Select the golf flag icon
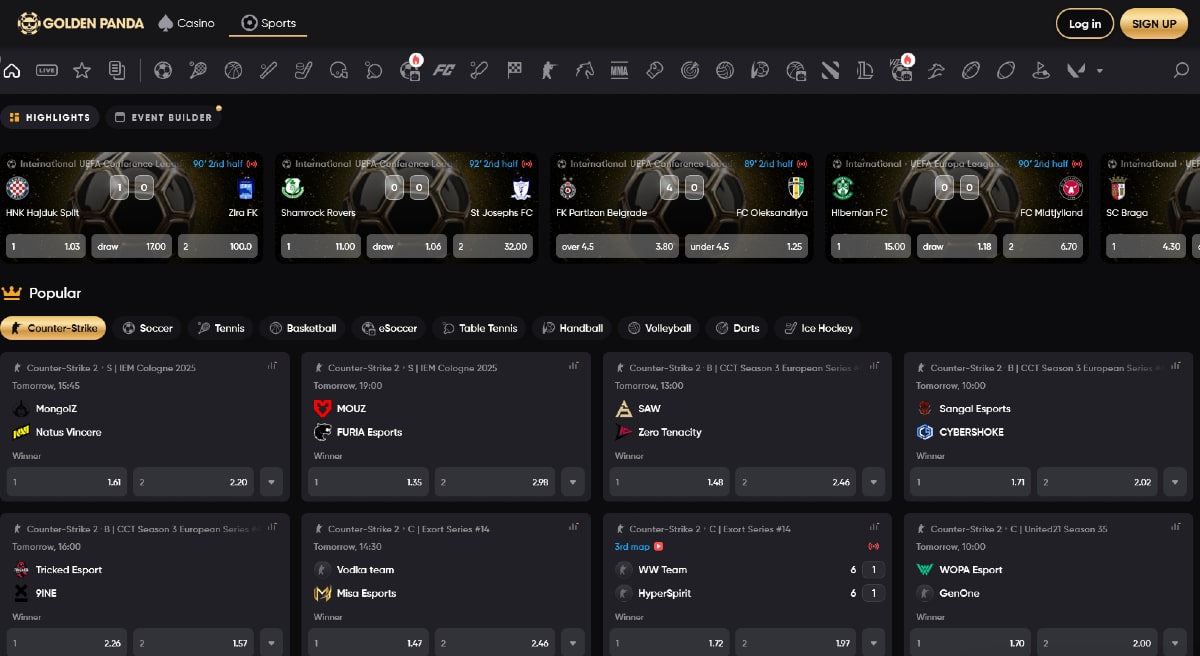The width and height of the screenshot is (1200, 656). pos(1040,70)
